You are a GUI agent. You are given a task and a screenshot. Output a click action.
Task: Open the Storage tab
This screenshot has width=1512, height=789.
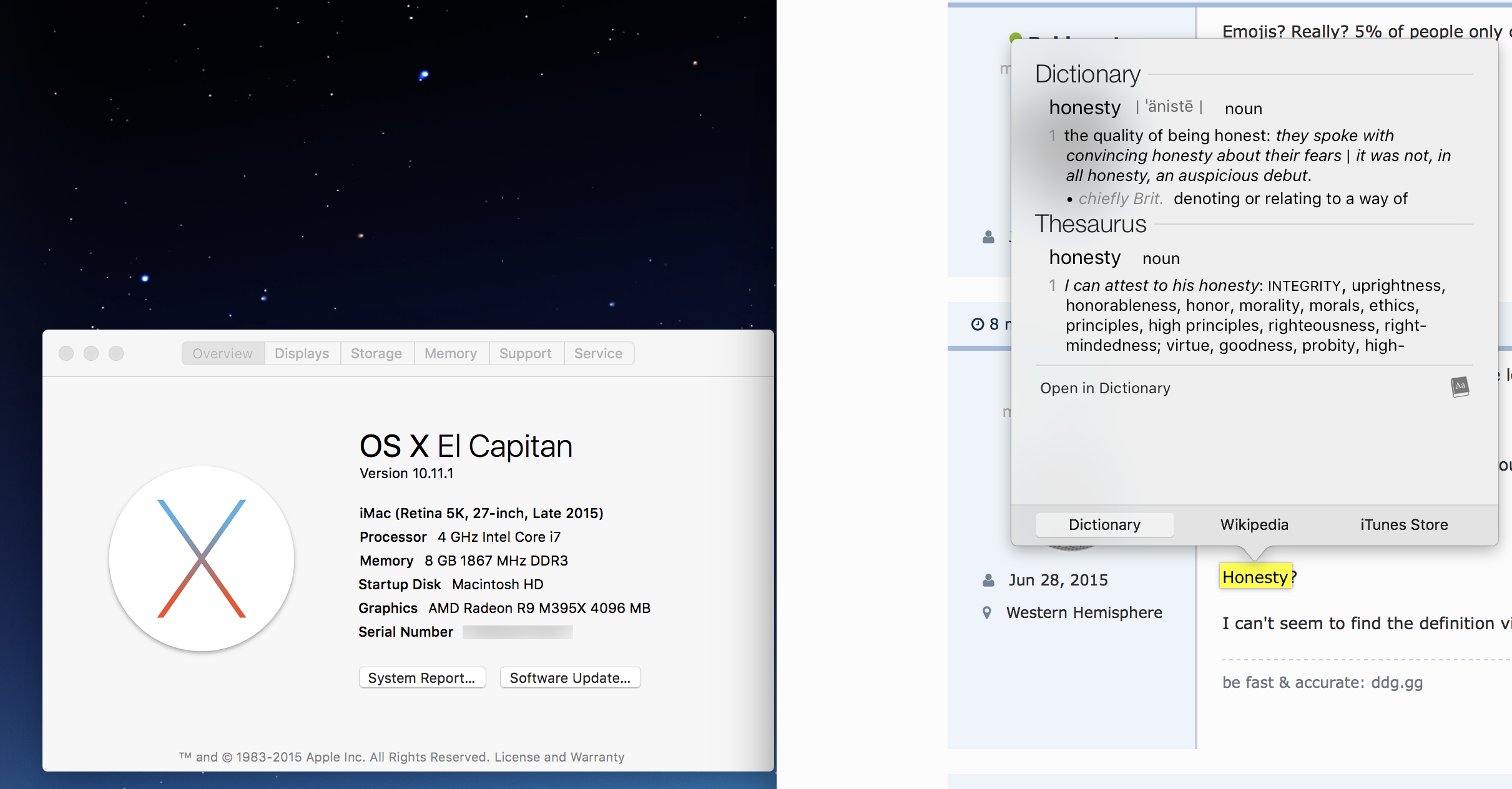376,353
